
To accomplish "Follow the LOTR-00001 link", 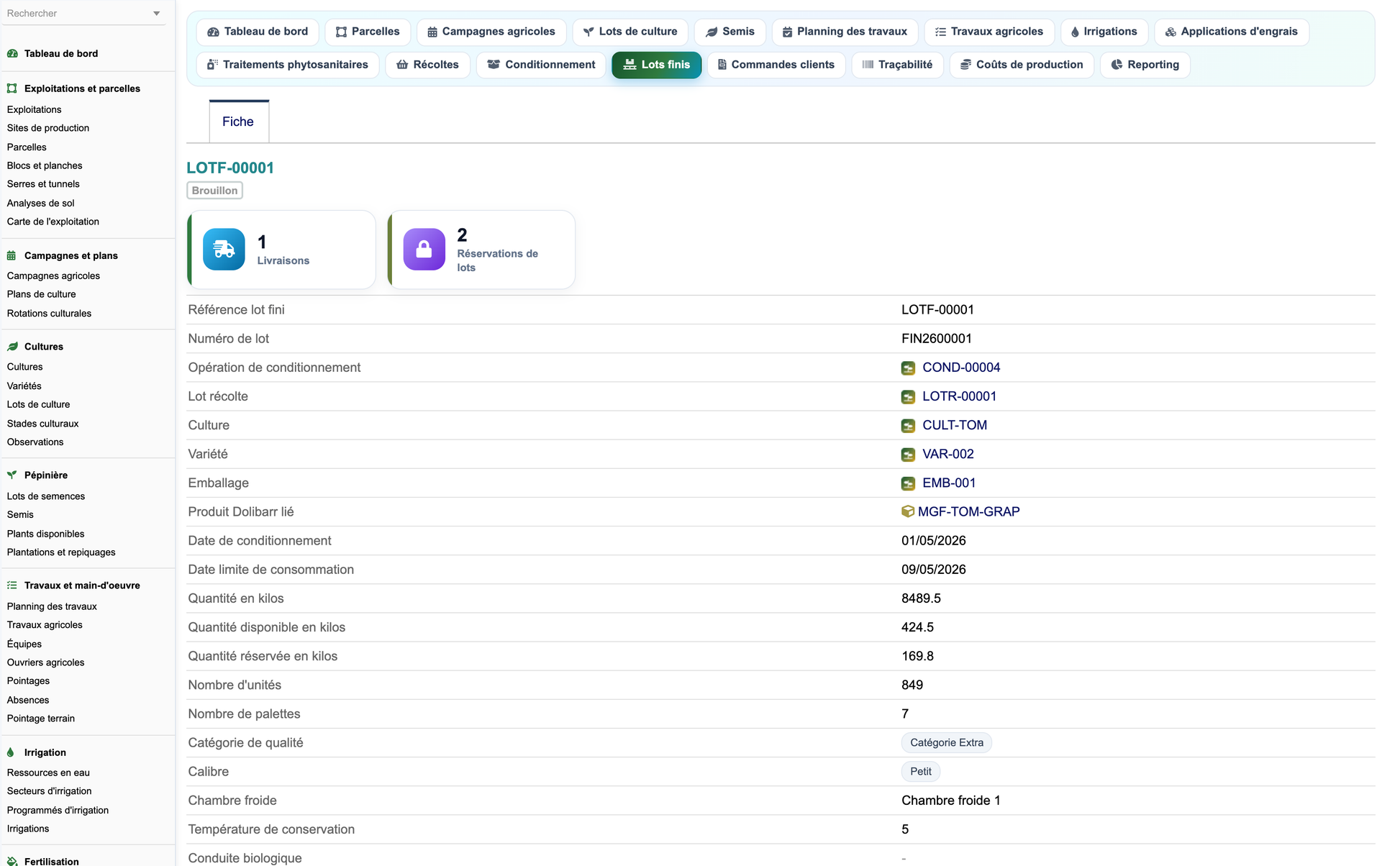I will (959, 396).
